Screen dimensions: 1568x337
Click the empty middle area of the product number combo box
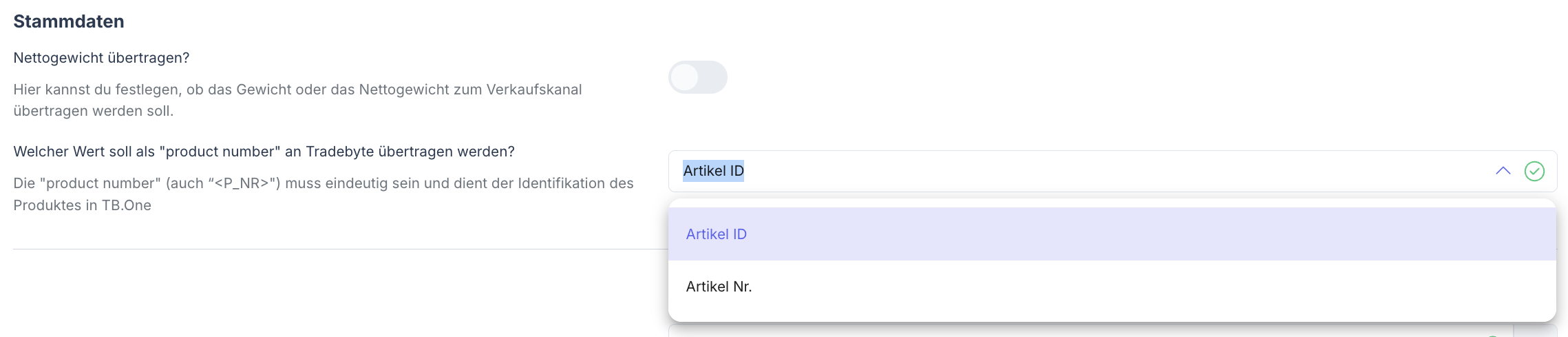1101,171
